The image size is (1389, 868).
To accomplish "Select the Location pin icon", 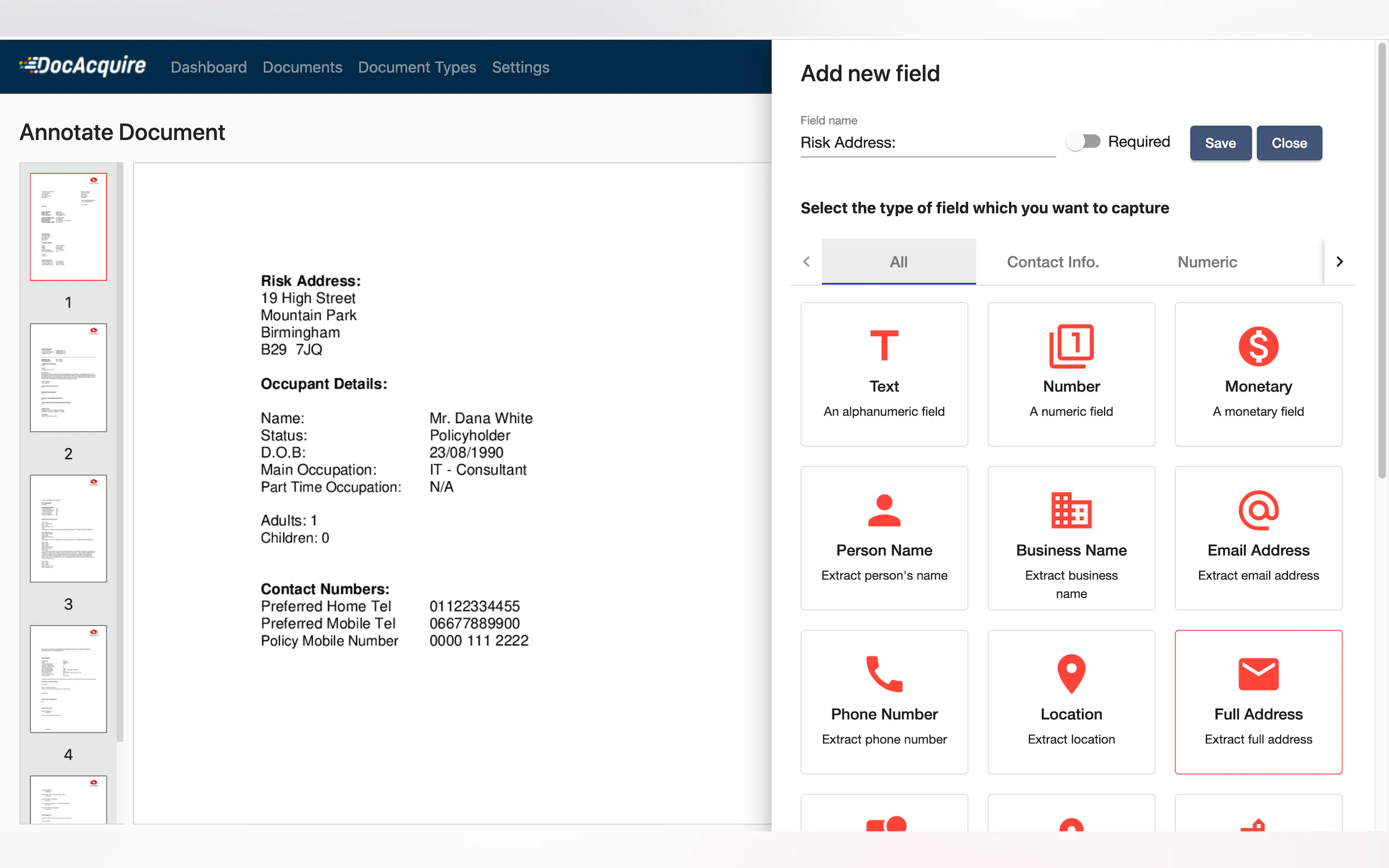I will point(1071,673).
